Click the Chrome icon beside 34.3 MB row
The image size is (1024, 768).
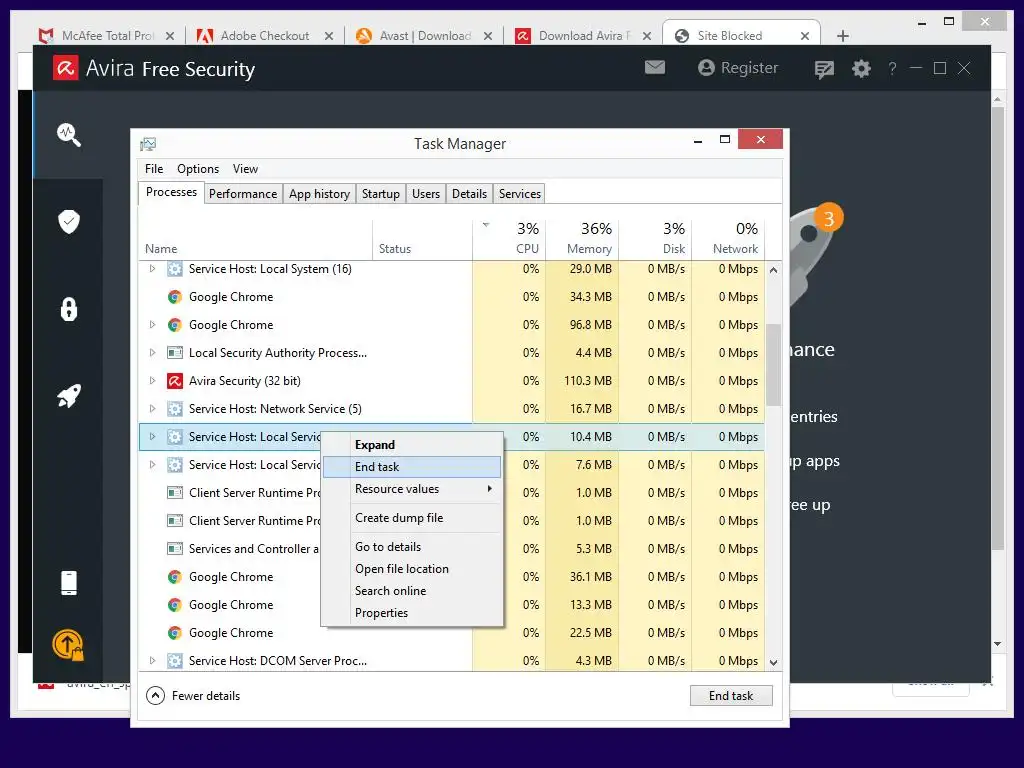coord(174,296)
